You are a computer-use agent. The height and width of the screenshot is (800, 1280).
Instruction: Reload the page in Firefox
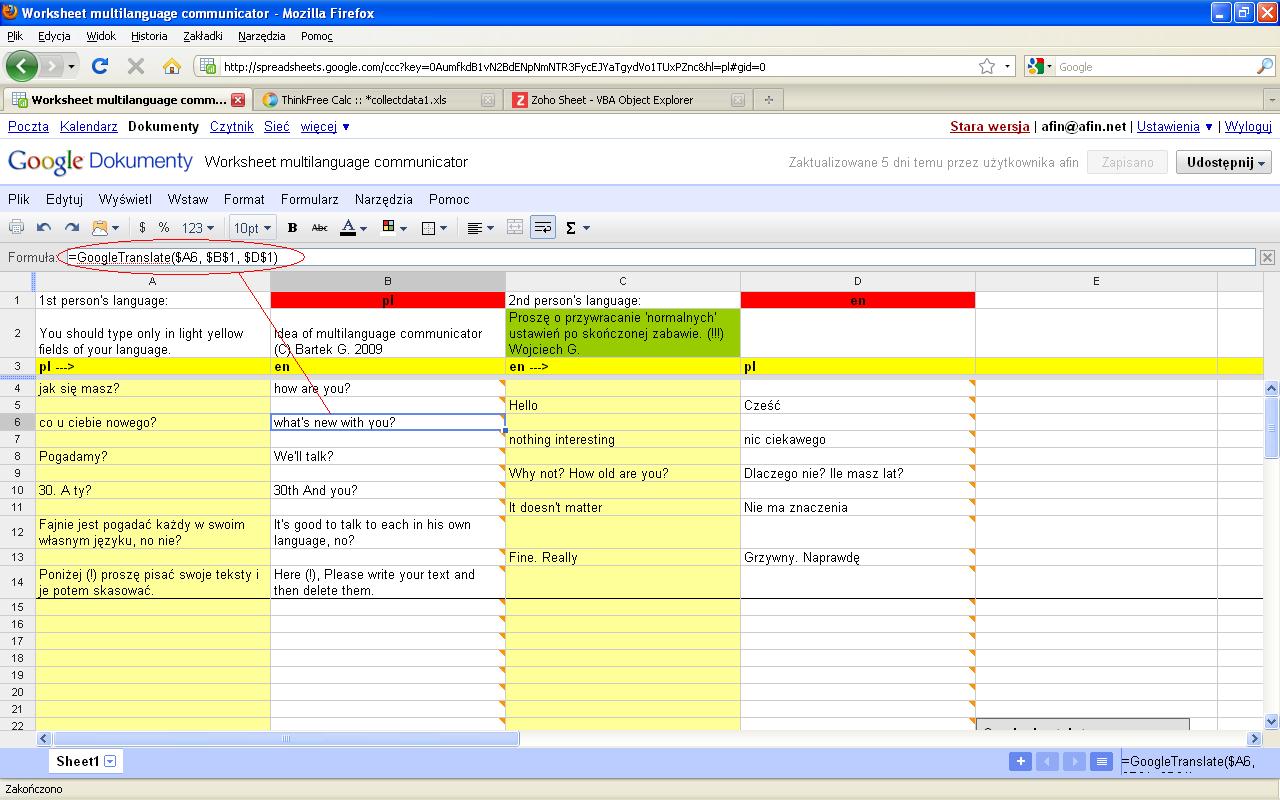click(x=99, y=66)
